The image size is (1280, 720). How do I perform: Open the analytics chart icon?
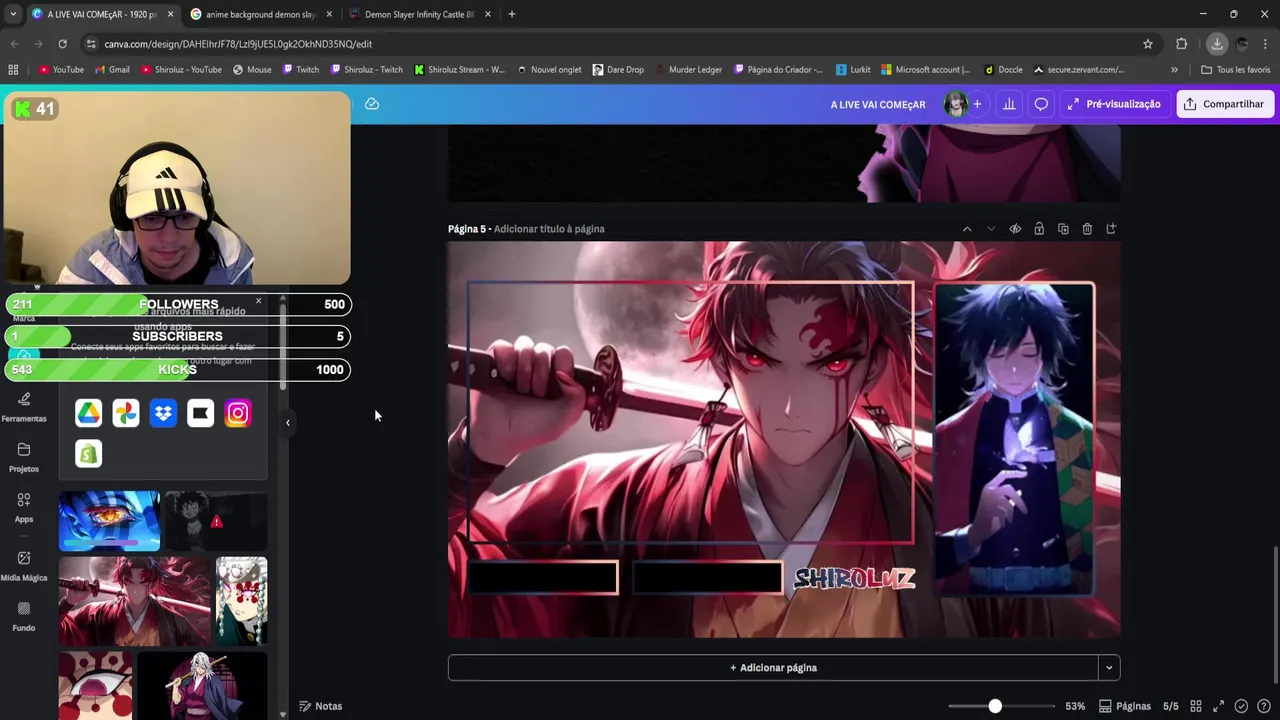tap(1009, 104)
